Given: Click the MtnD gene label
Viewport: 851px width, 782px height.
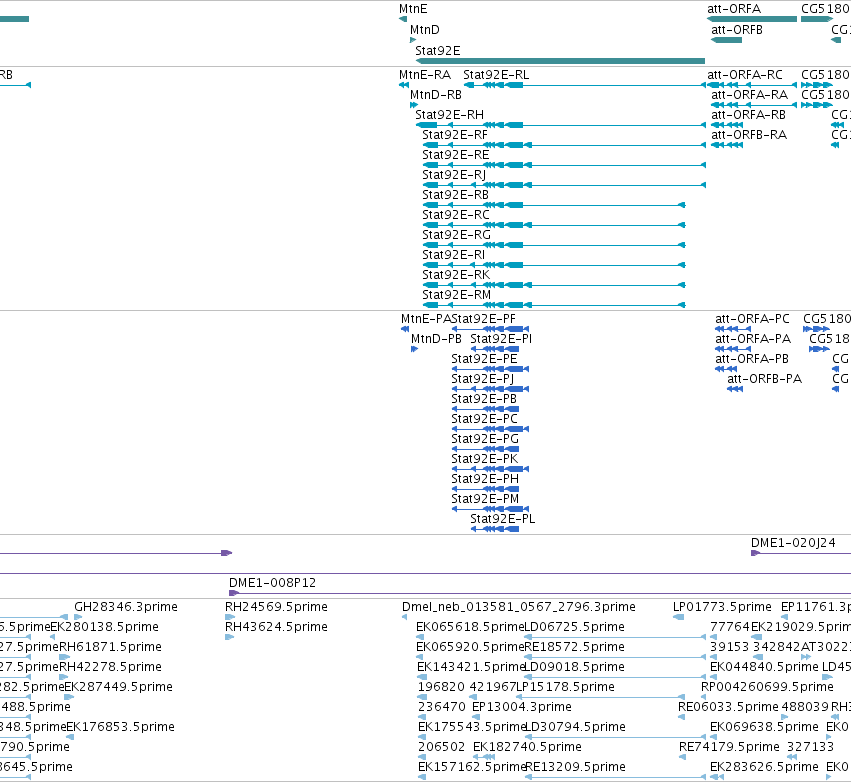Looking at the screenshot, I should (424, 30).
